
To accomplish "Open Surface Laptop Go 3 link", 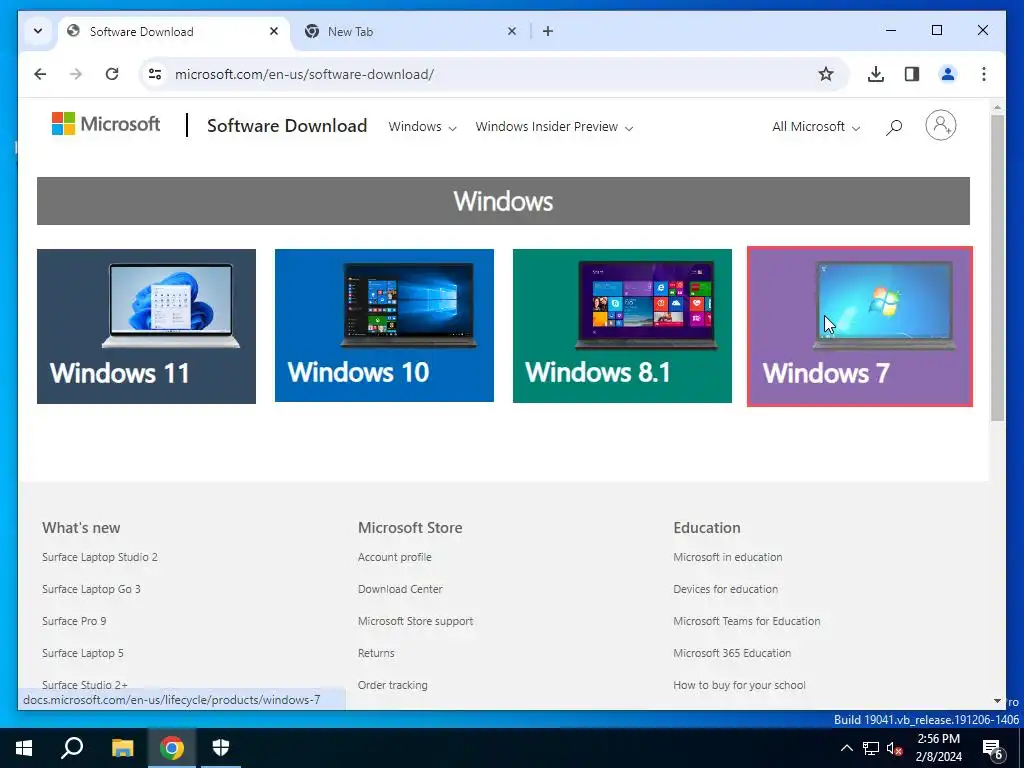I will coord(91,589).
